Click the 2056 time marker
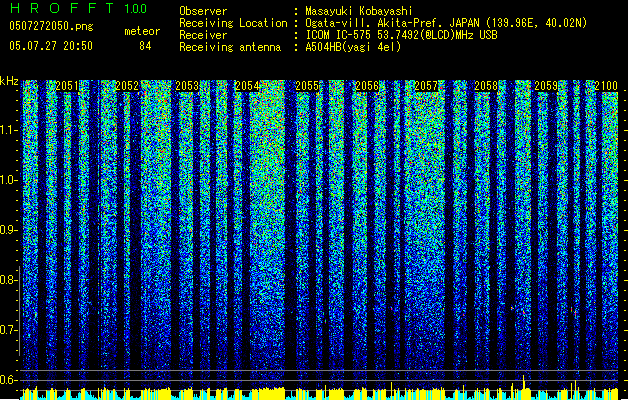Viewport: 629px width, 400px height. point(367,86)
